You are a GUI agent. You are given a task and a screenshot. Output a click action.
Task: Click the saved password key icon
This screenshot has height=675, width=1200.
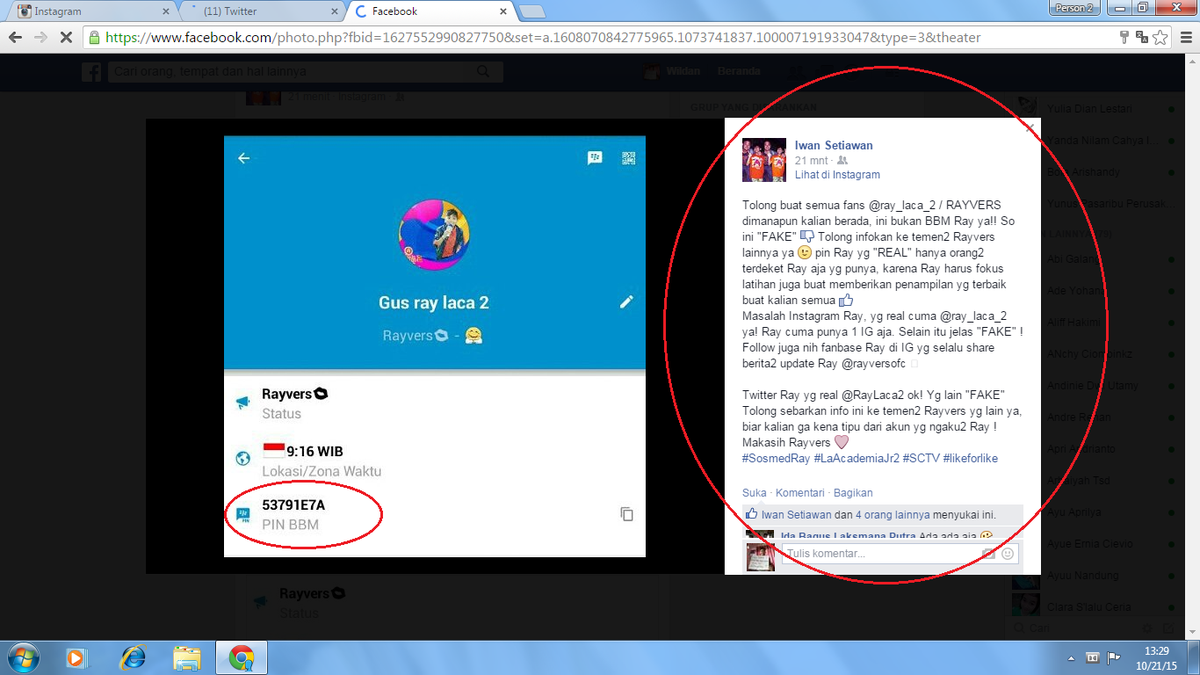click(1125, 37)
